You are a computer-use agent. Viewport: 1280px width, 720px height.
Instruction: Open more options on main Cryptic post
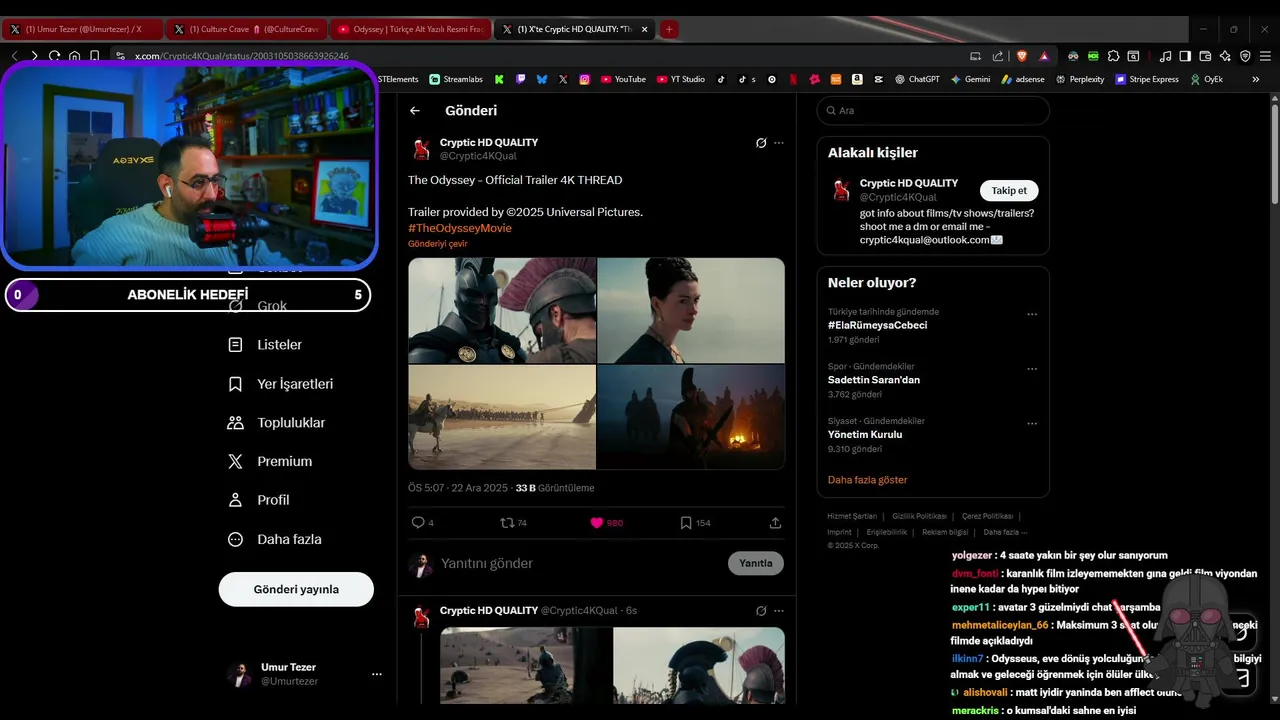tap(779, 143)
